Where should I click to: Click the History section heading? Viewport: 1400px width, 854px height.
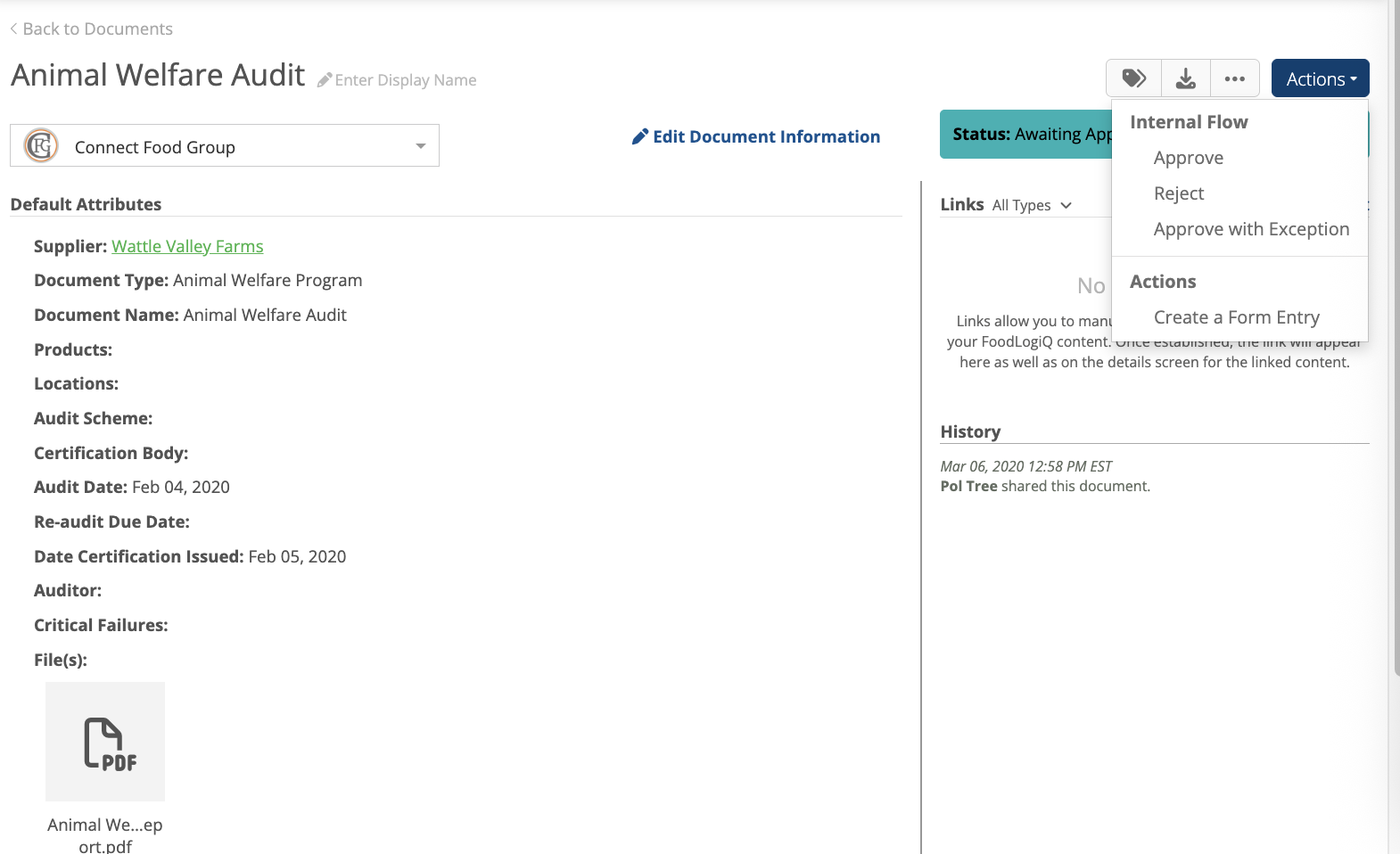(970, 431)
